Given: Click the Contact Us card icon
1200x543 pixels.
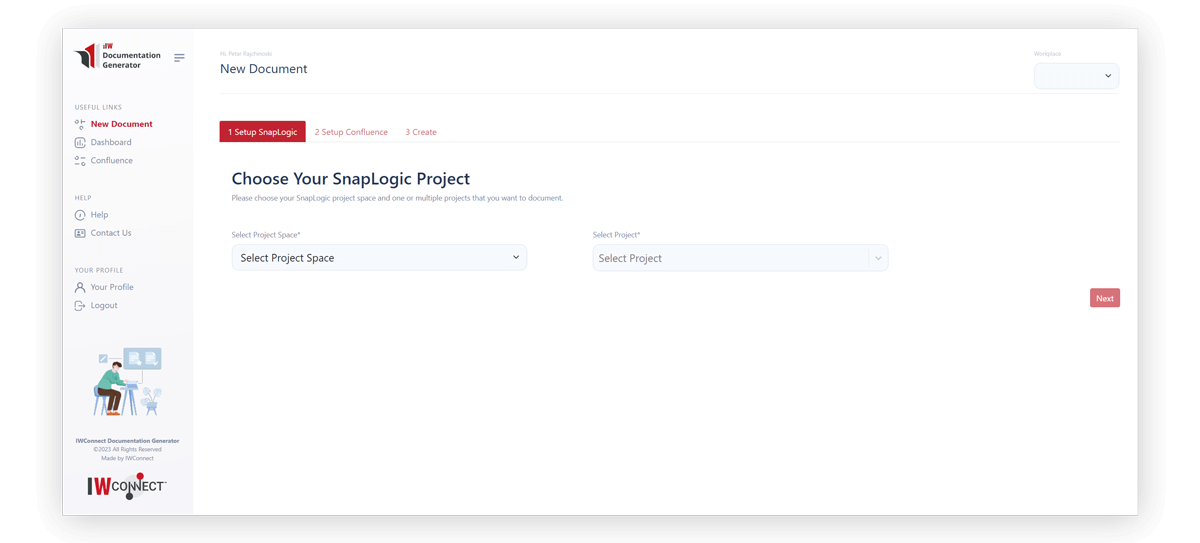Looking at the screenshot, I should click(x=80, y=233).
